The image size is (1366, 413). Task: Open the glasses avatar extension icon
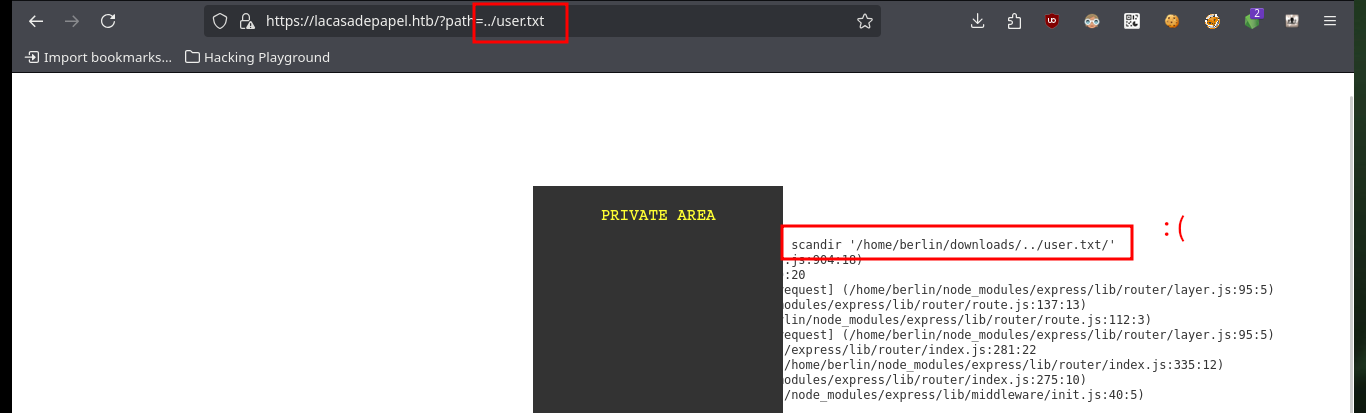point(1092,21)
